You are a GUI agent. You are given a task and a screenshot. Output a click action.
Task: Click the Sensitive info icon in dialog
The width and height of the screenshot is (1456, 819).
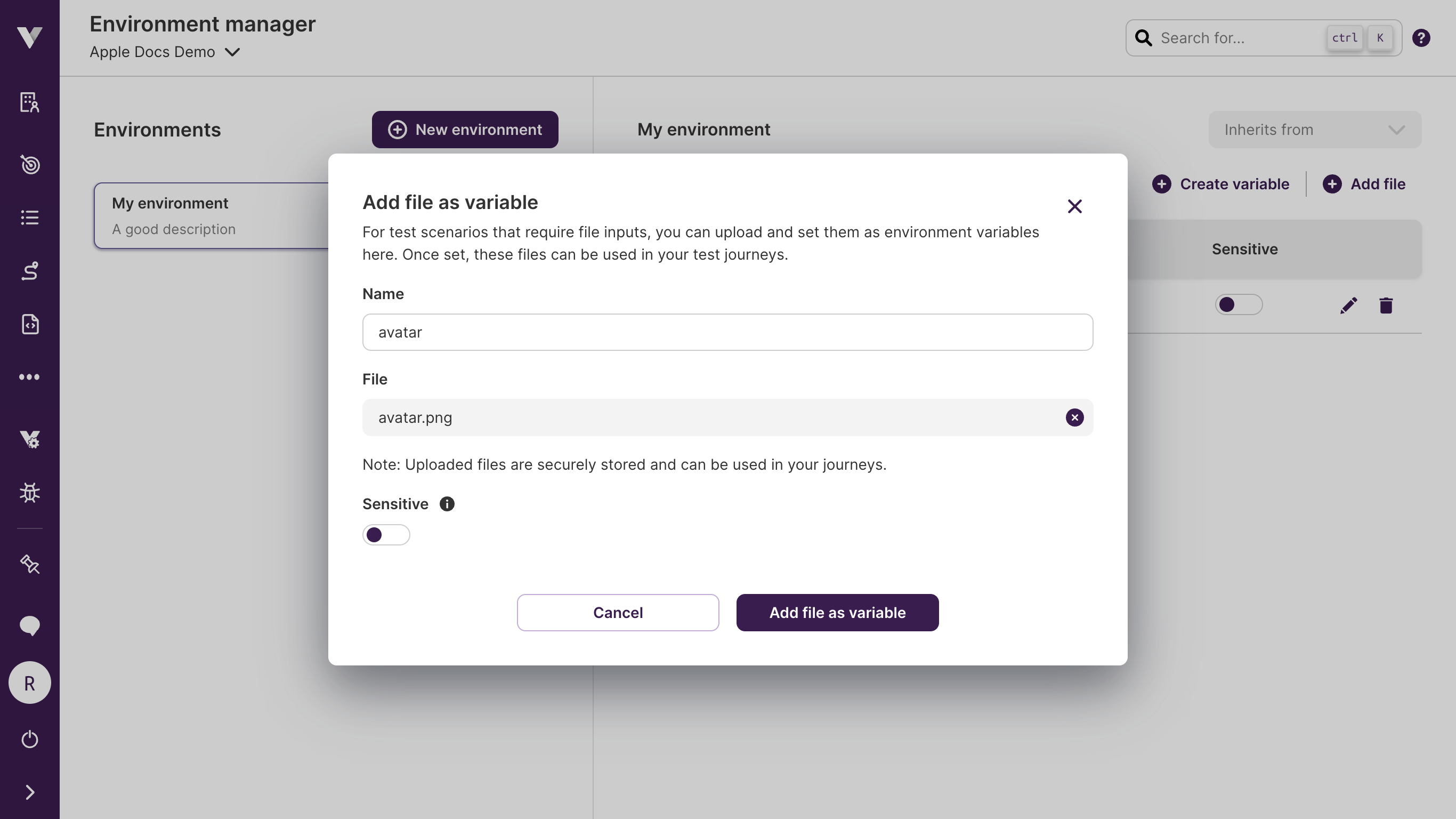447,504
